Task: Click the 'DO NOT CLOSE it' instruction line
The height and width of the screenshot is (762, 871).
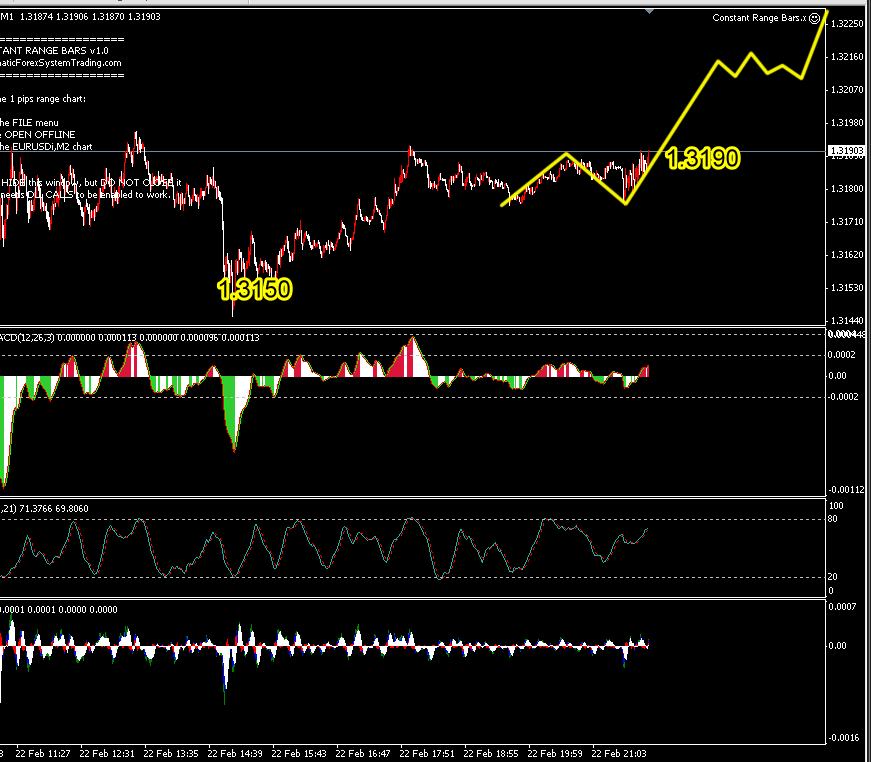Action: click(141, 182)
